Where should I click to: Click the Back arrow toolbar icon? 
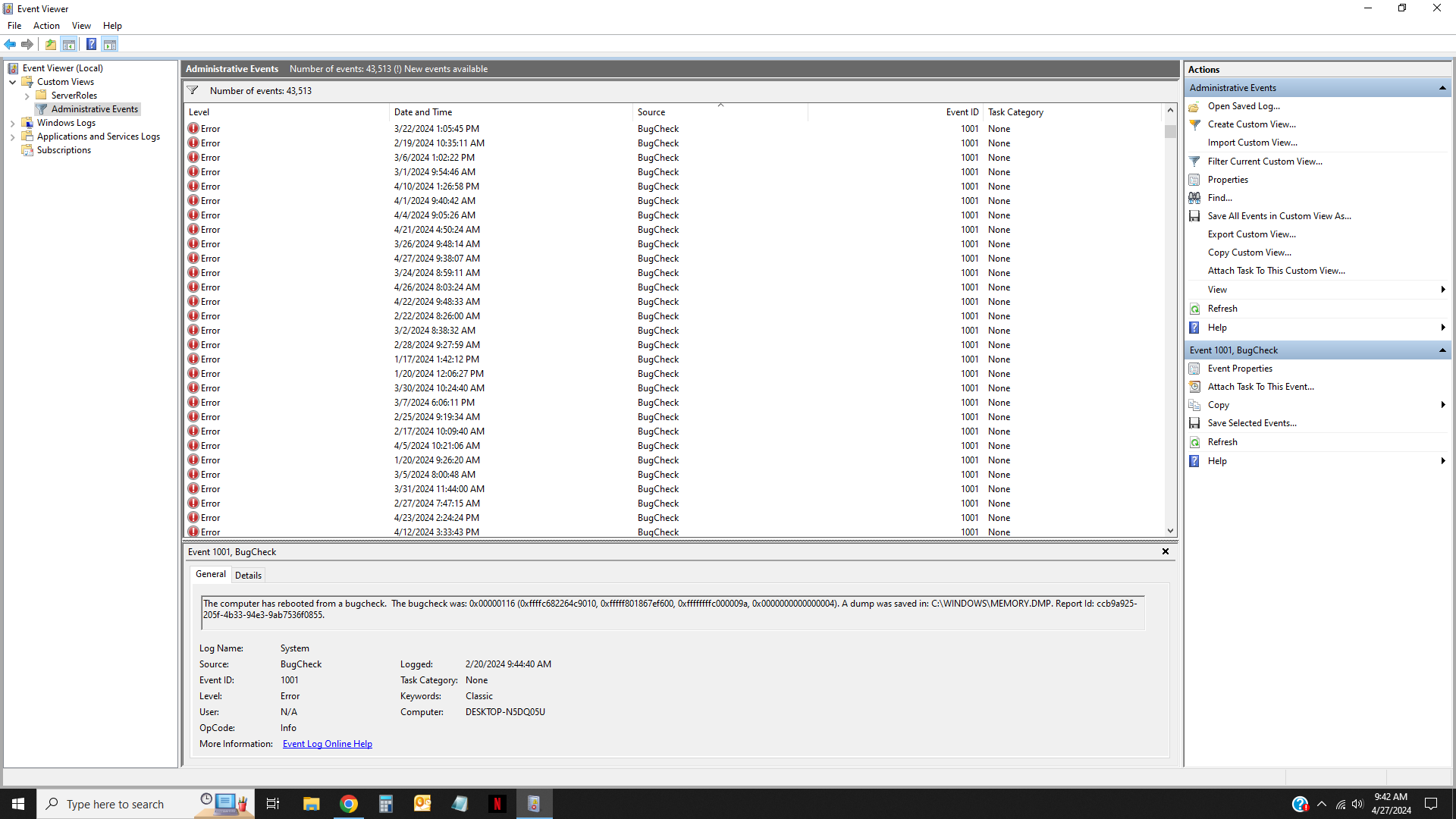[x=10, y=44]
